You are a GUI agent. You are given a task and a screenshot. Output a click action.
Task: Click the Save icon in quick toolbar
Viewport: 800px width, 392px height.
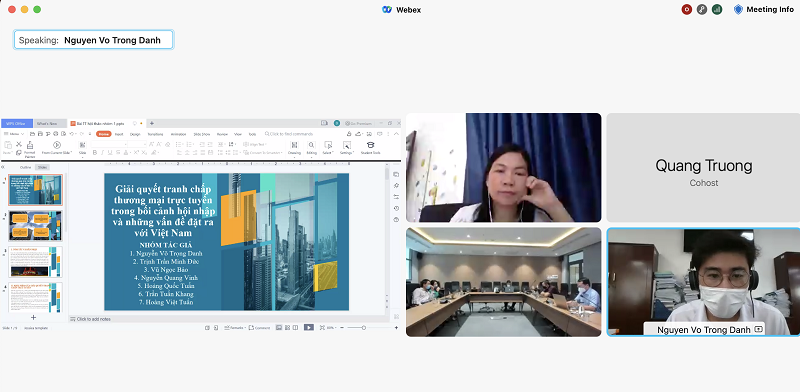(x=40, y=134)
